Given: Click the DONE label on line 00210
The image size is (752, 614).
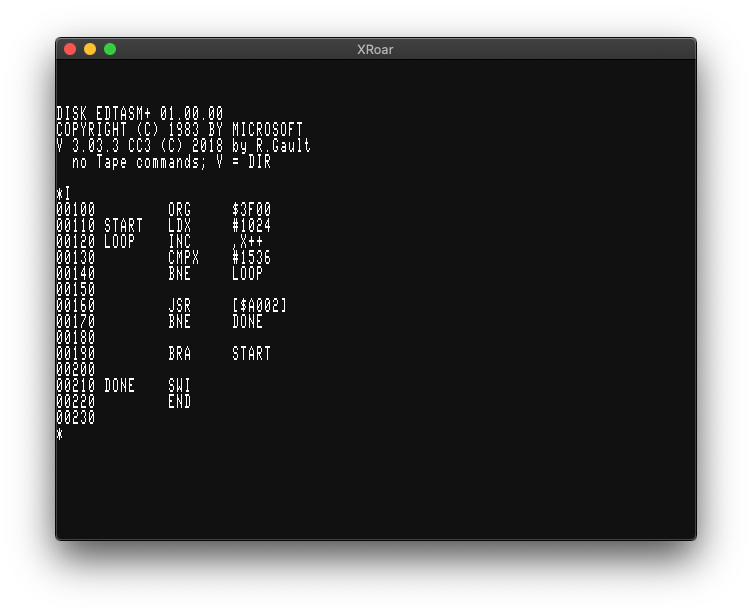Looking at the screenshot, I should point(119,385).
